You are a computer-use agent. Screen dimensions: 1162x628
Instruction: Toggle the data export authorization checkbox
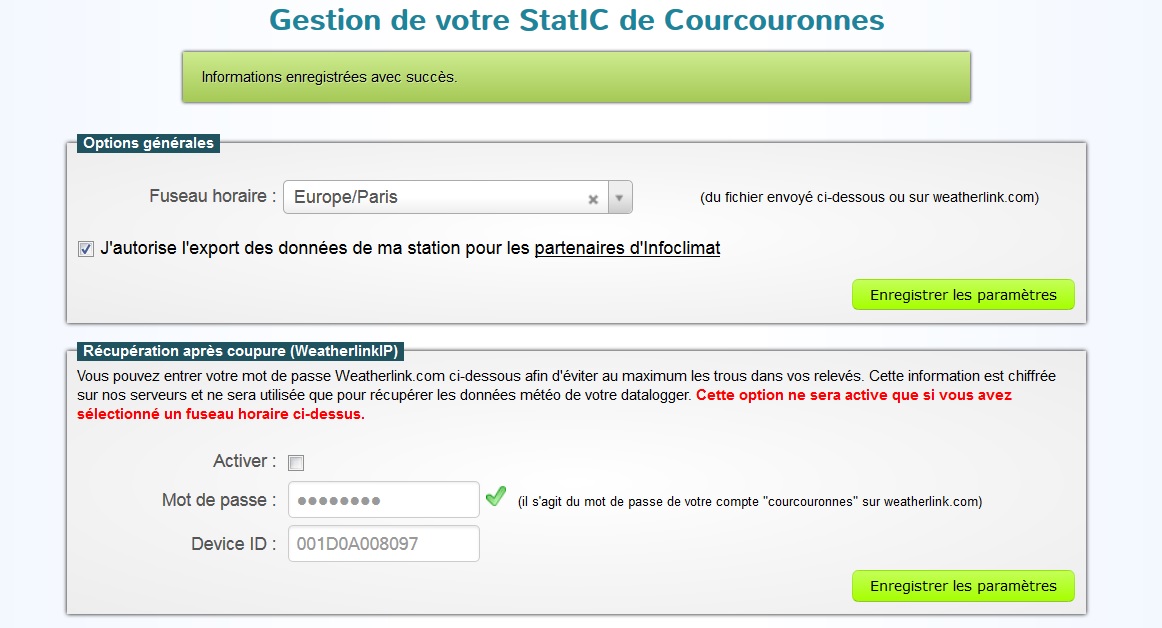(x=86, y=249)
